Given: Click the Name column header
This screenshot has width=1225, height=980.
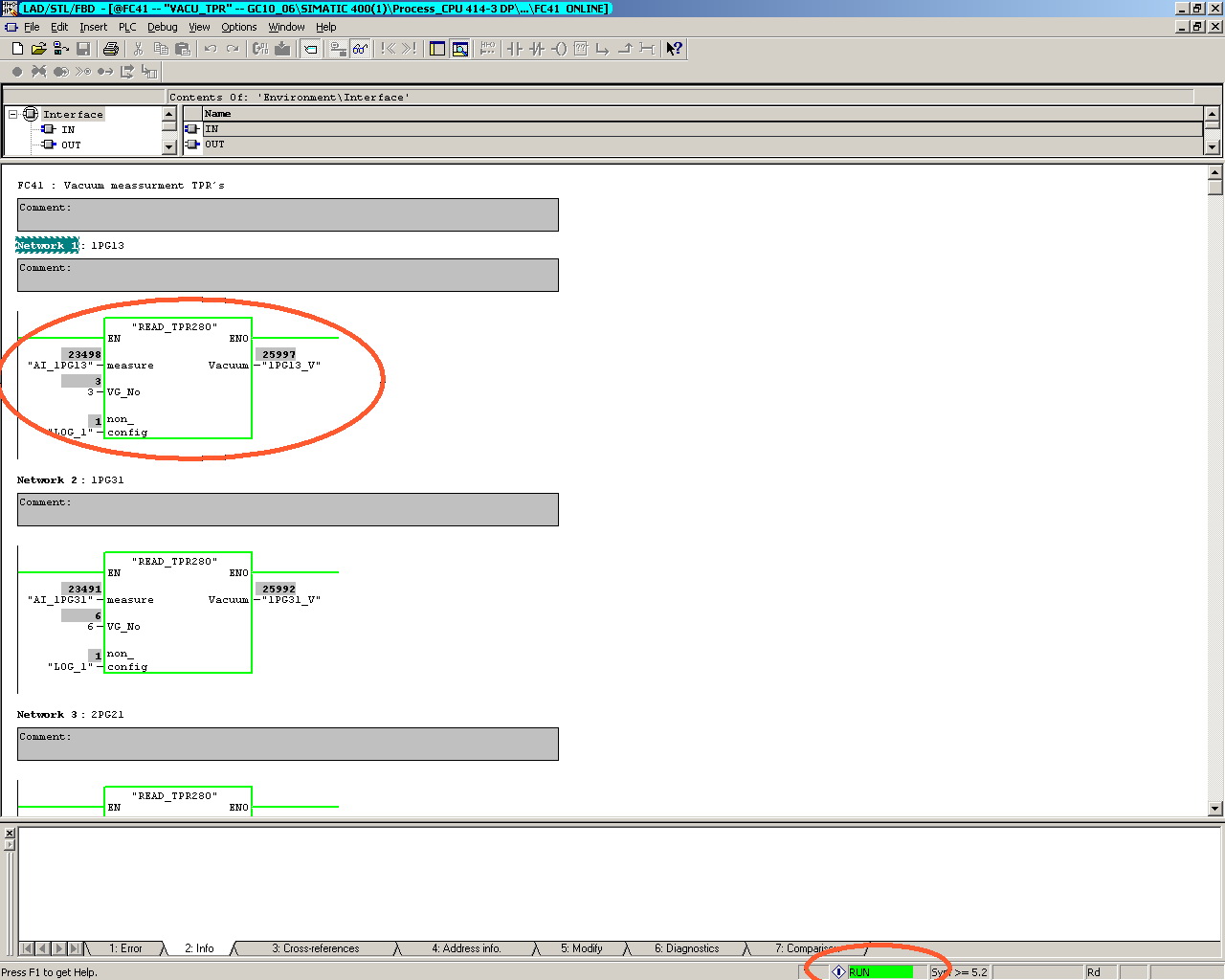Looking at the screenshot, I should pos(702,113).
